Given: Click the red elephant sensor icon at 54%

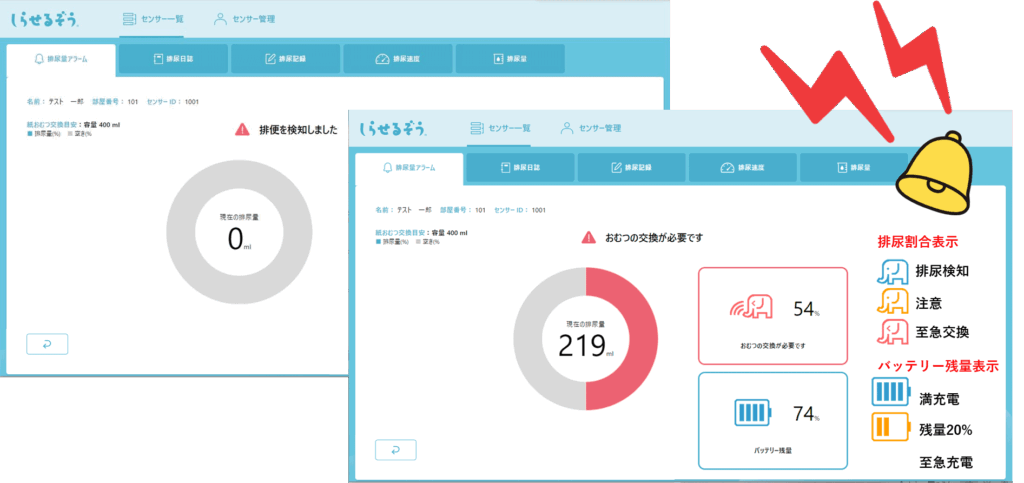Looking at the screenshot, I should [751, 307].
